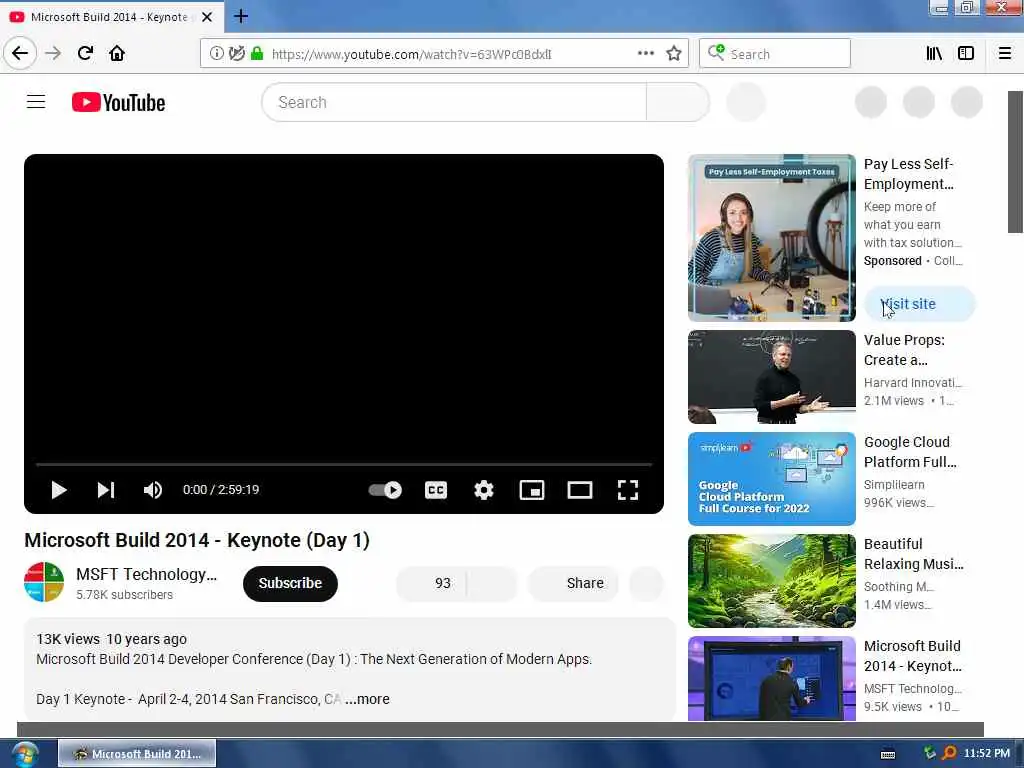Screen dimensions: 1024x768
Task: Click the Google Cloud Platform Full... title
Action: pos(910,452)
